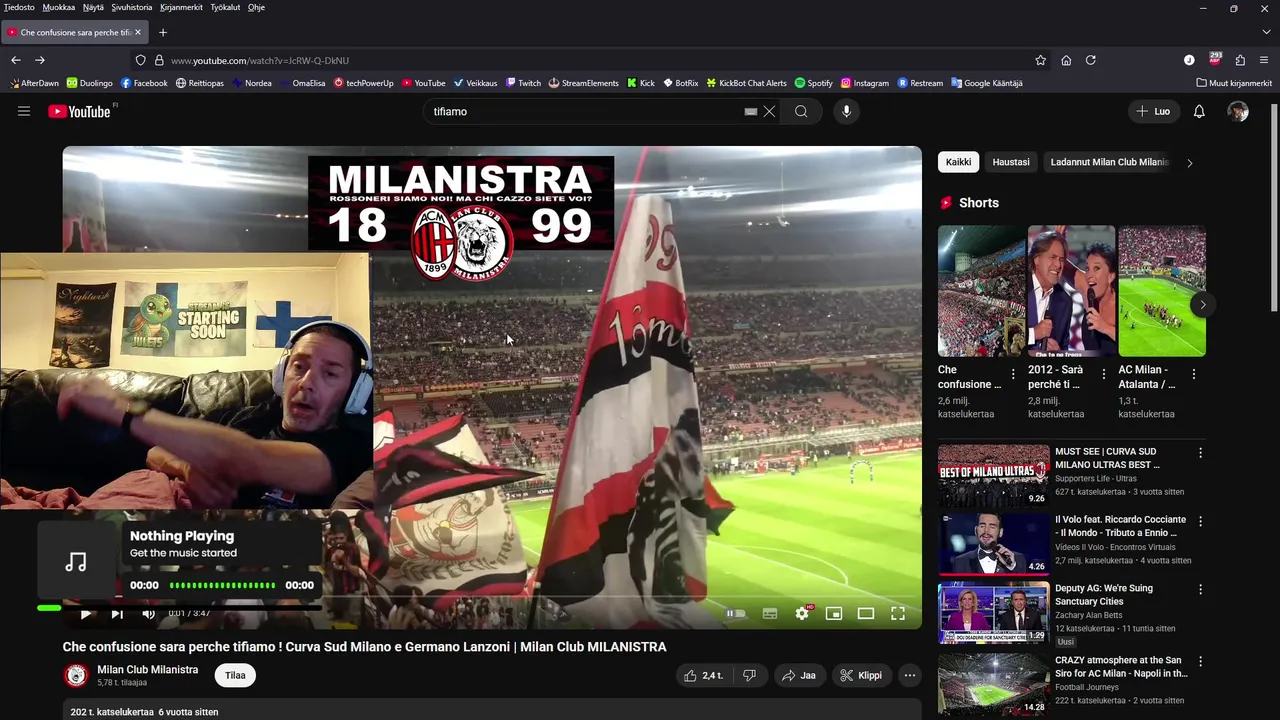Open Kirjanmerkit menu in Firefox
Viewport: 1280px width, 720px height.
(181, 7)
